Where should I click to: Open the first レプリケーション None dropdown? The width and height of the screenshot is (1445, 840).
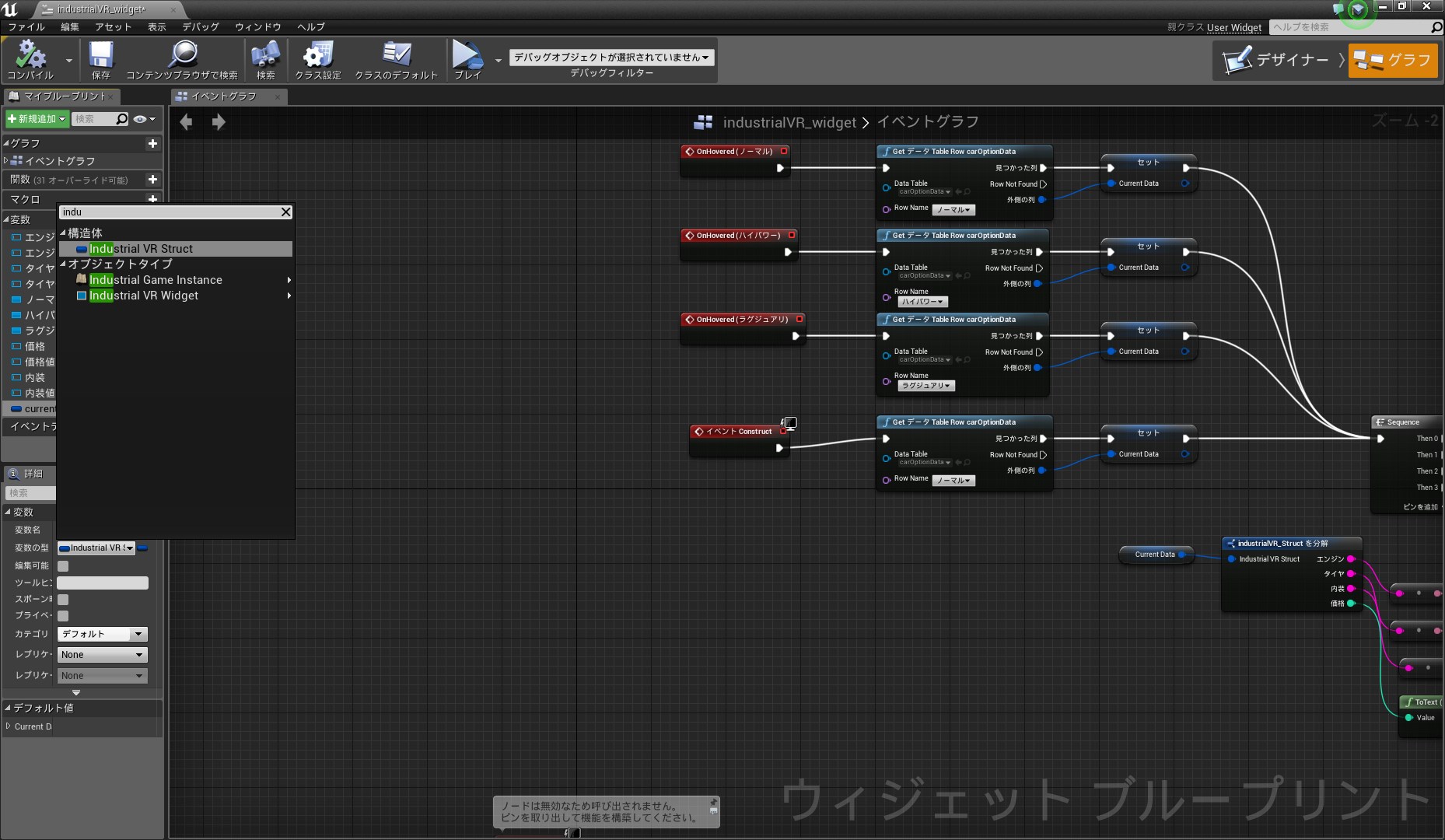point(103,655)
